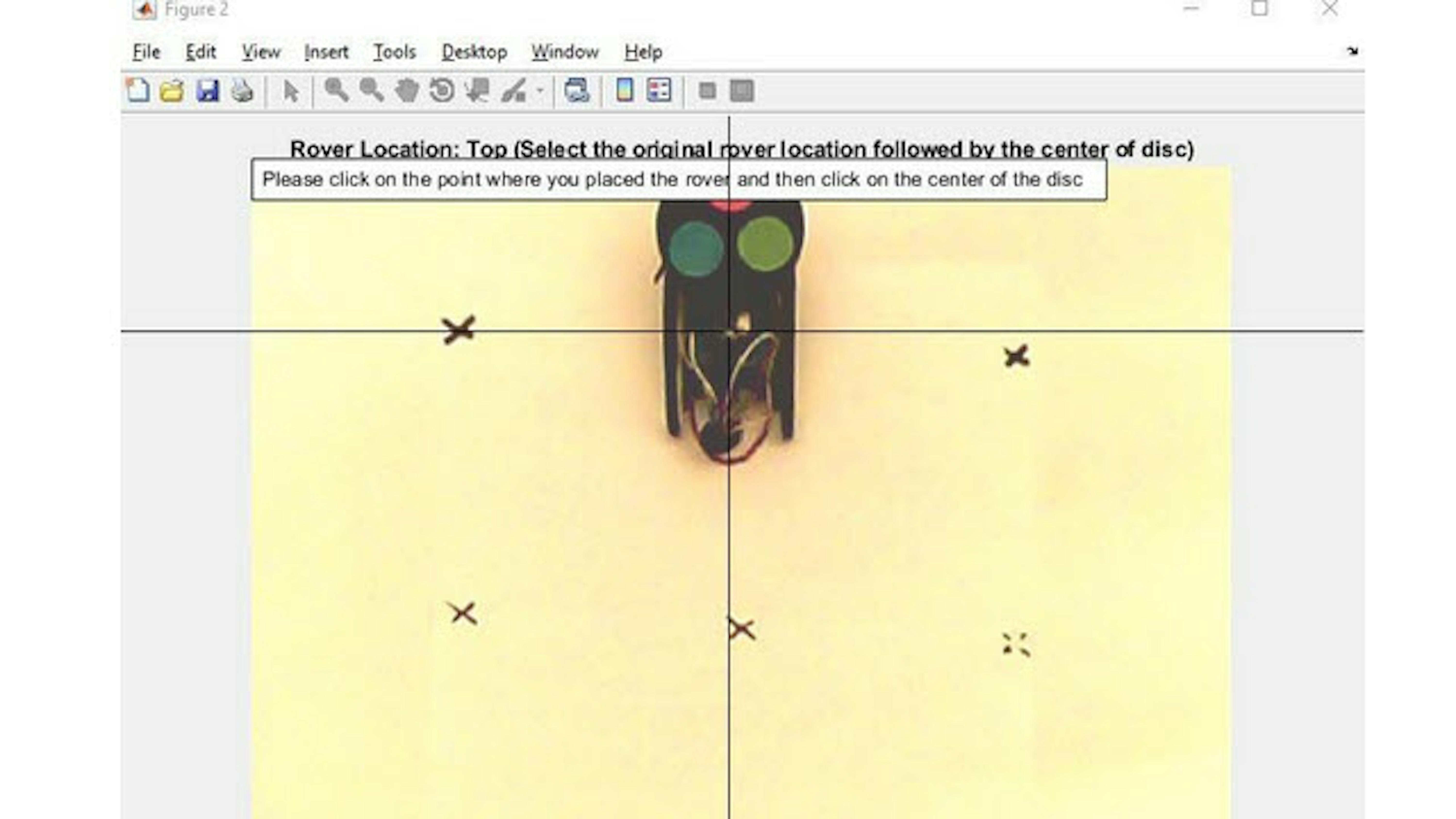Click the faint X mark at lower right

[x=1016, y=644]
